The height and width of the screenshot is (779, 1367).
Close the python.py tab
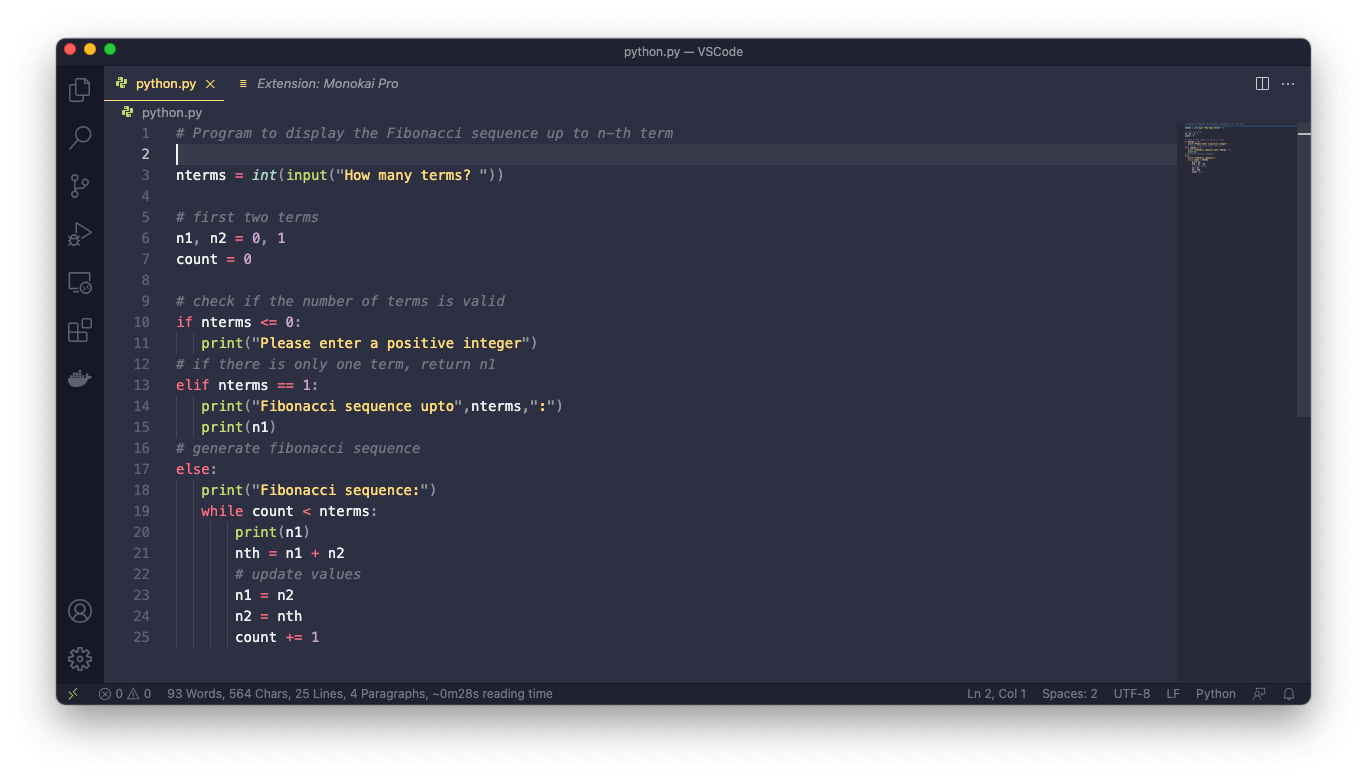pos(210,84)
